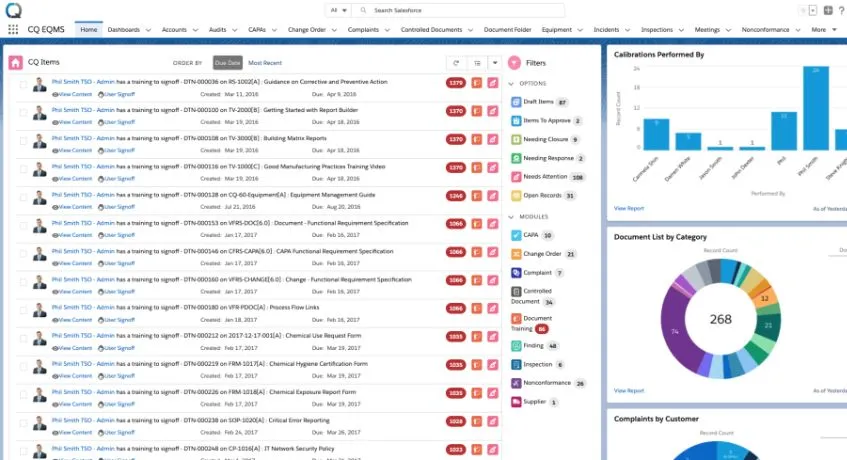The height and width of the screenshot is (460, 847).
Task: Click the Open Records filter icon
Action: (x=516, y=195)
